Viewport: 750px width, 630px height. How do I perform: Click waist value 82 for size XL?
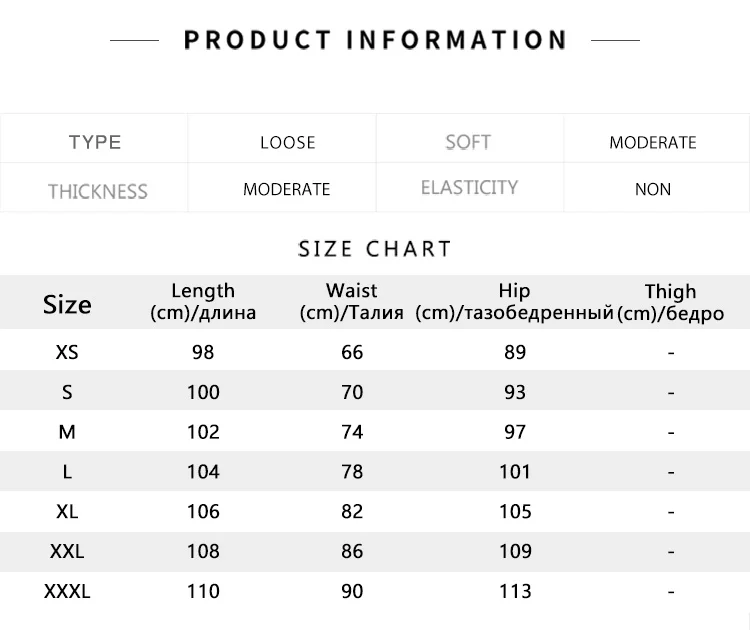352,511
